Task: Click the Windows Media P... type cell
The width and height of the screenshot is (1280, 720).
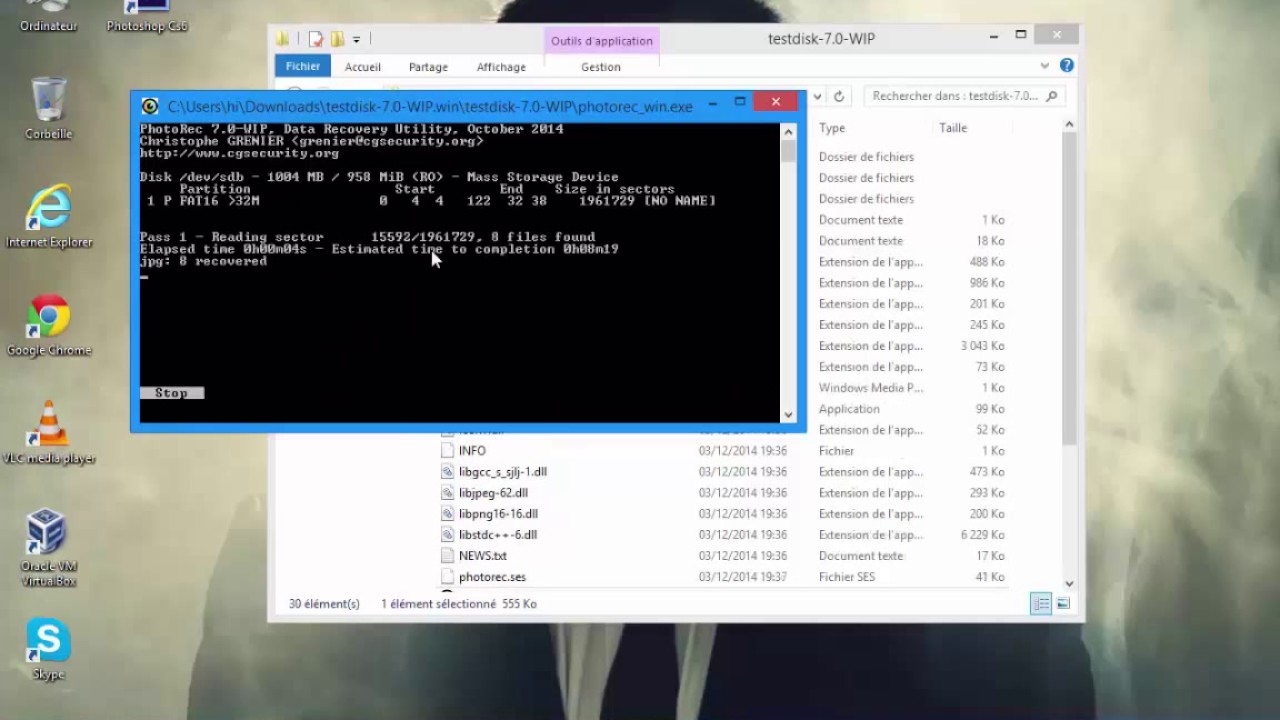Action: (871, 388)
